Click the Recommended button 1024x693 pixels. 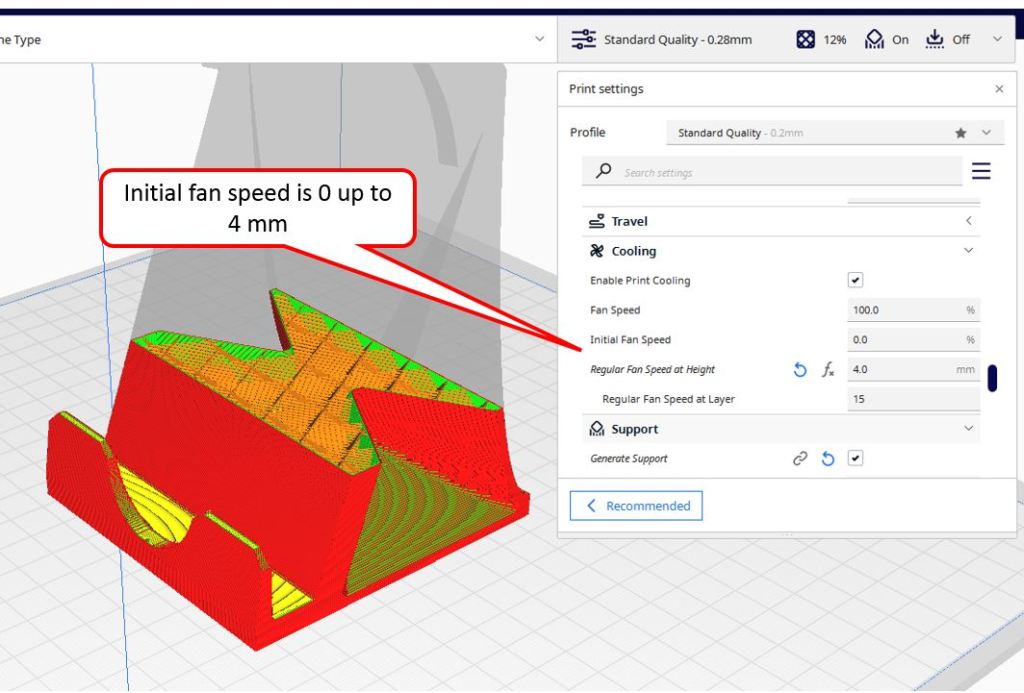click(x=636, y=506)
